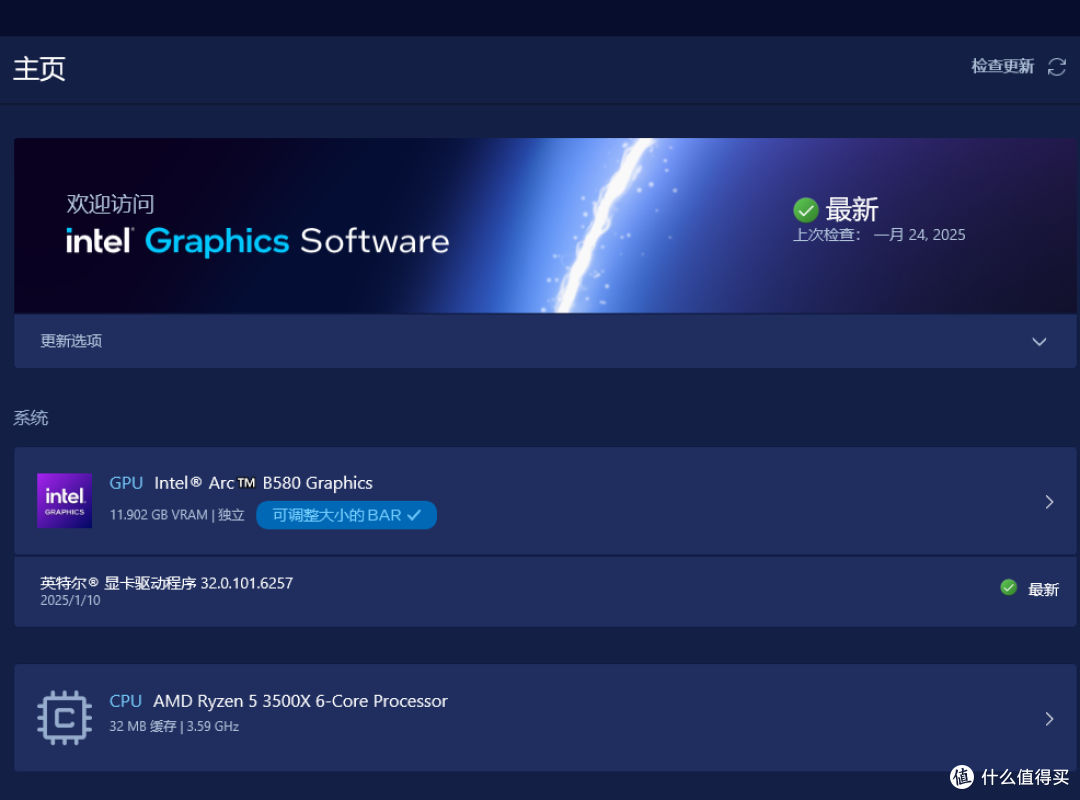Click the green check icon in the banner
Viewport: 1080px width, 800px height.
click(806, 209)
